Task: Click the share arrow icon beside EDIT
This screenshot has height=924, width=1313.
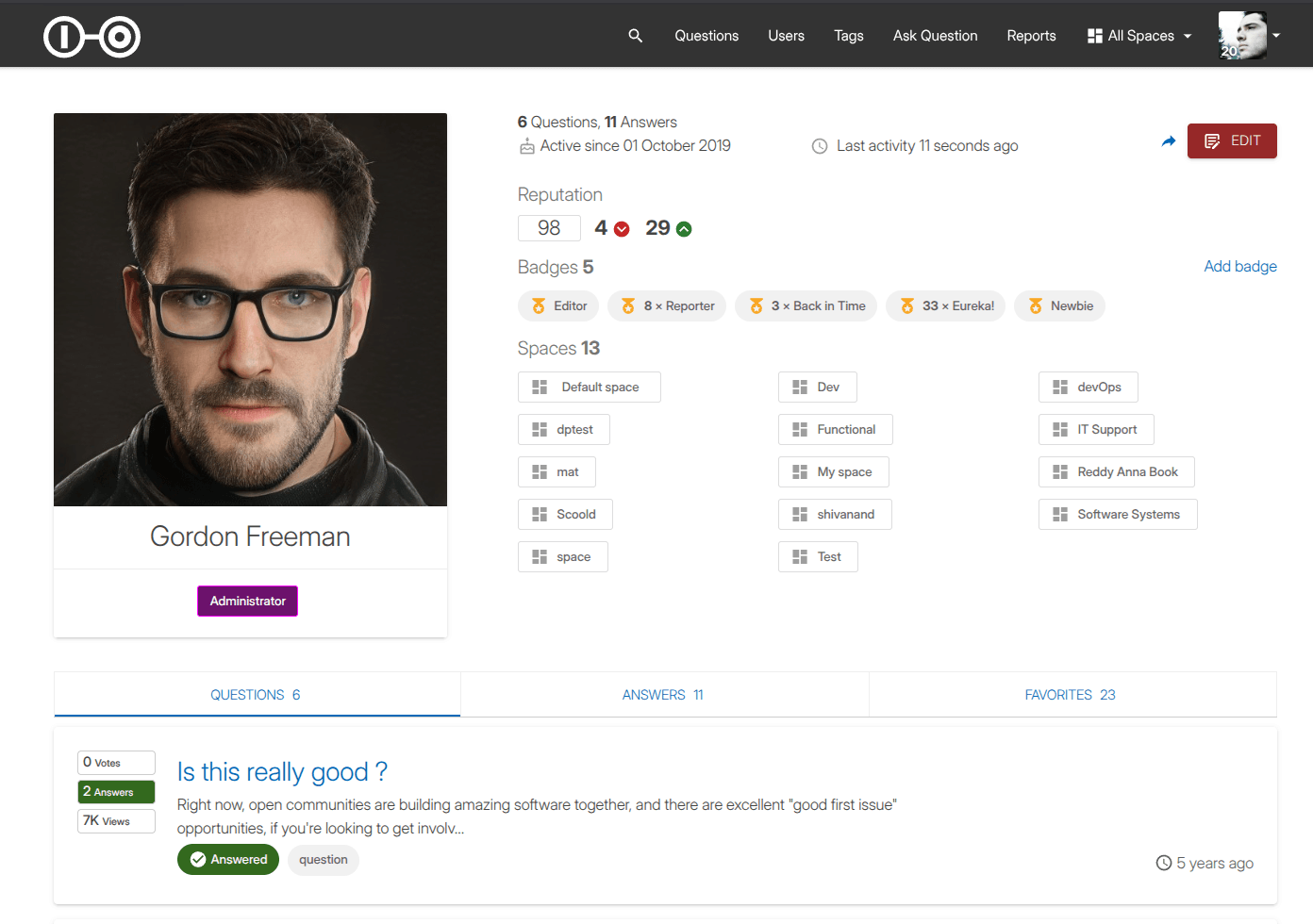Action: pos(1169,141)
